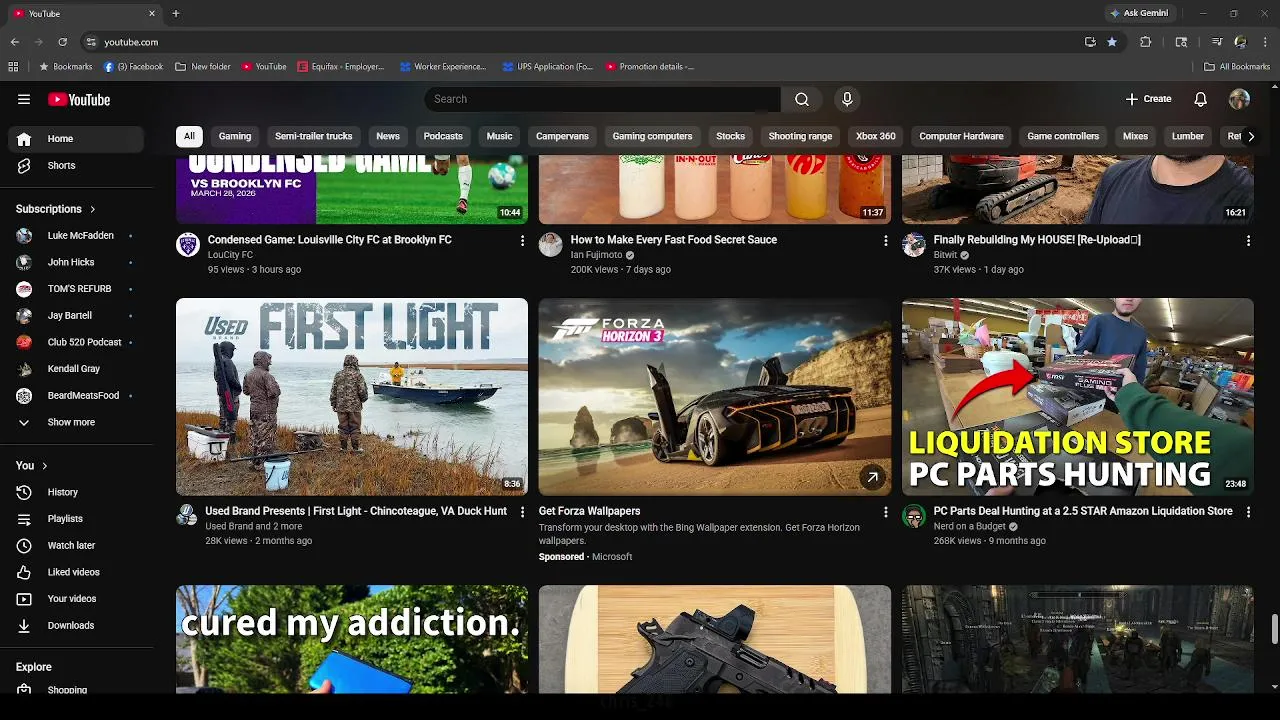Click browser reload button
1280x720 pixels.
tap(62, 42)
